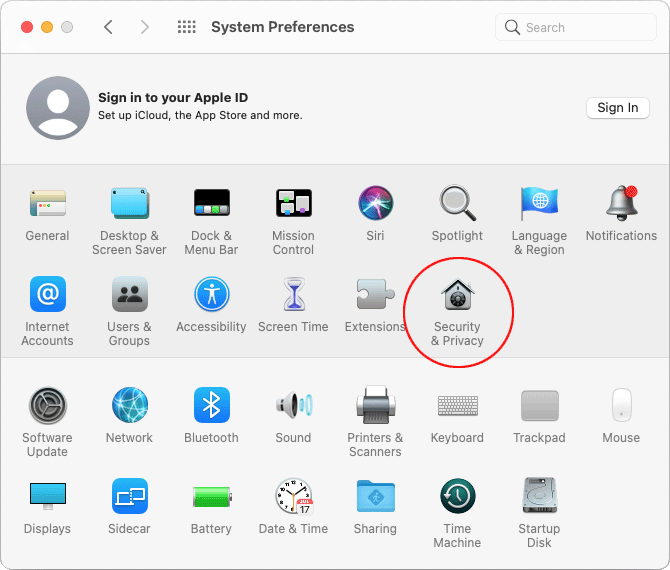Screen dimensions: 670x570
Task: Open Desktop & Screen Saver preferences
Action: (x=129, y=203)
